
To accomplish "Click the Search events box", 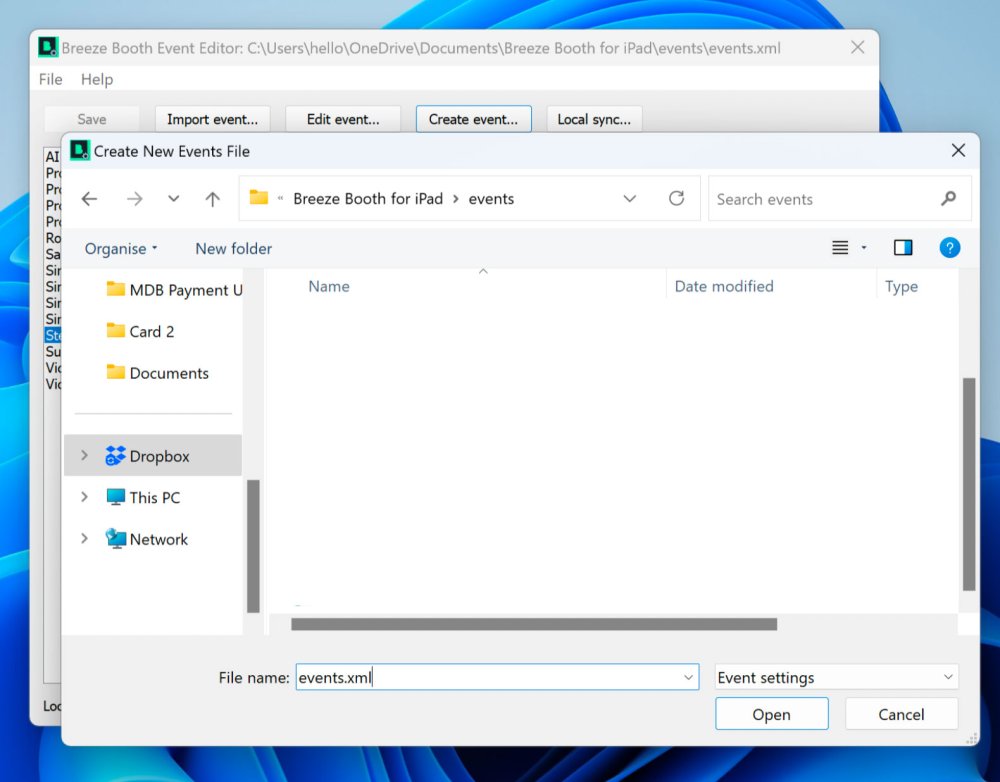I will click(839, 199).
